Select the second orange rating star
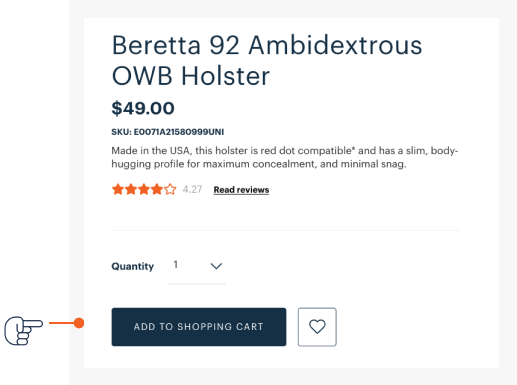The image size is (517, 385). click(x=131, y=189)
